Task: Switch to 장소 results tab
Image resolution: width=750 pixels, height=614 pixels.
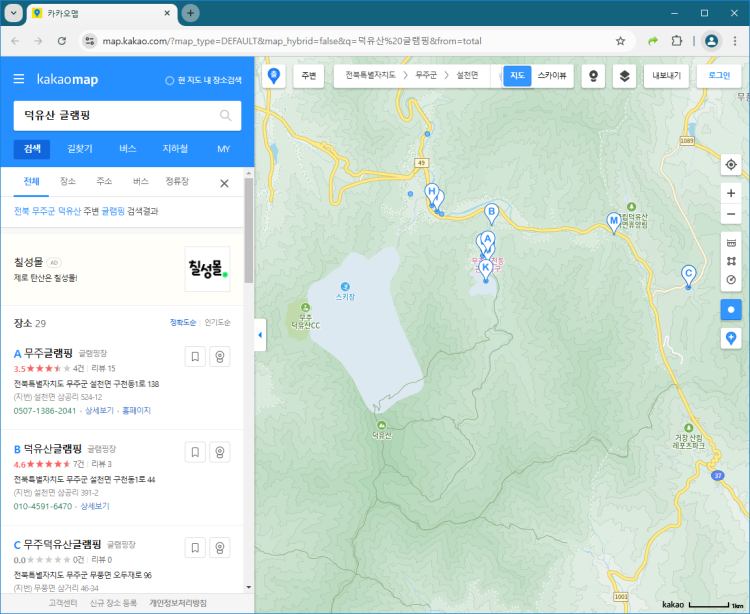Action: (x=67, y=181)
